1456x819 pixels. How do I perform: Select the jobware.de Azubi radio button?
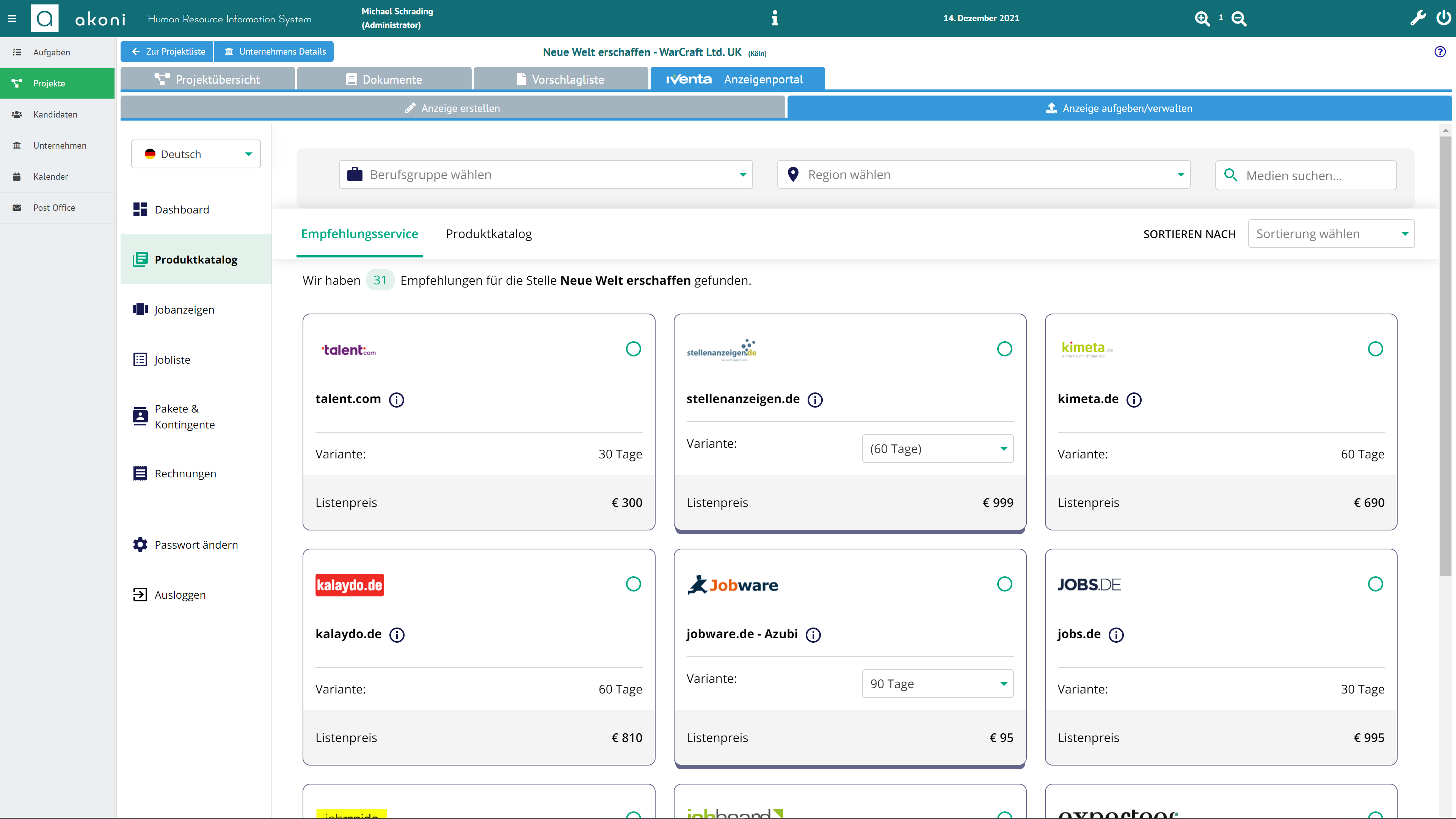[x=1004, y=584]
